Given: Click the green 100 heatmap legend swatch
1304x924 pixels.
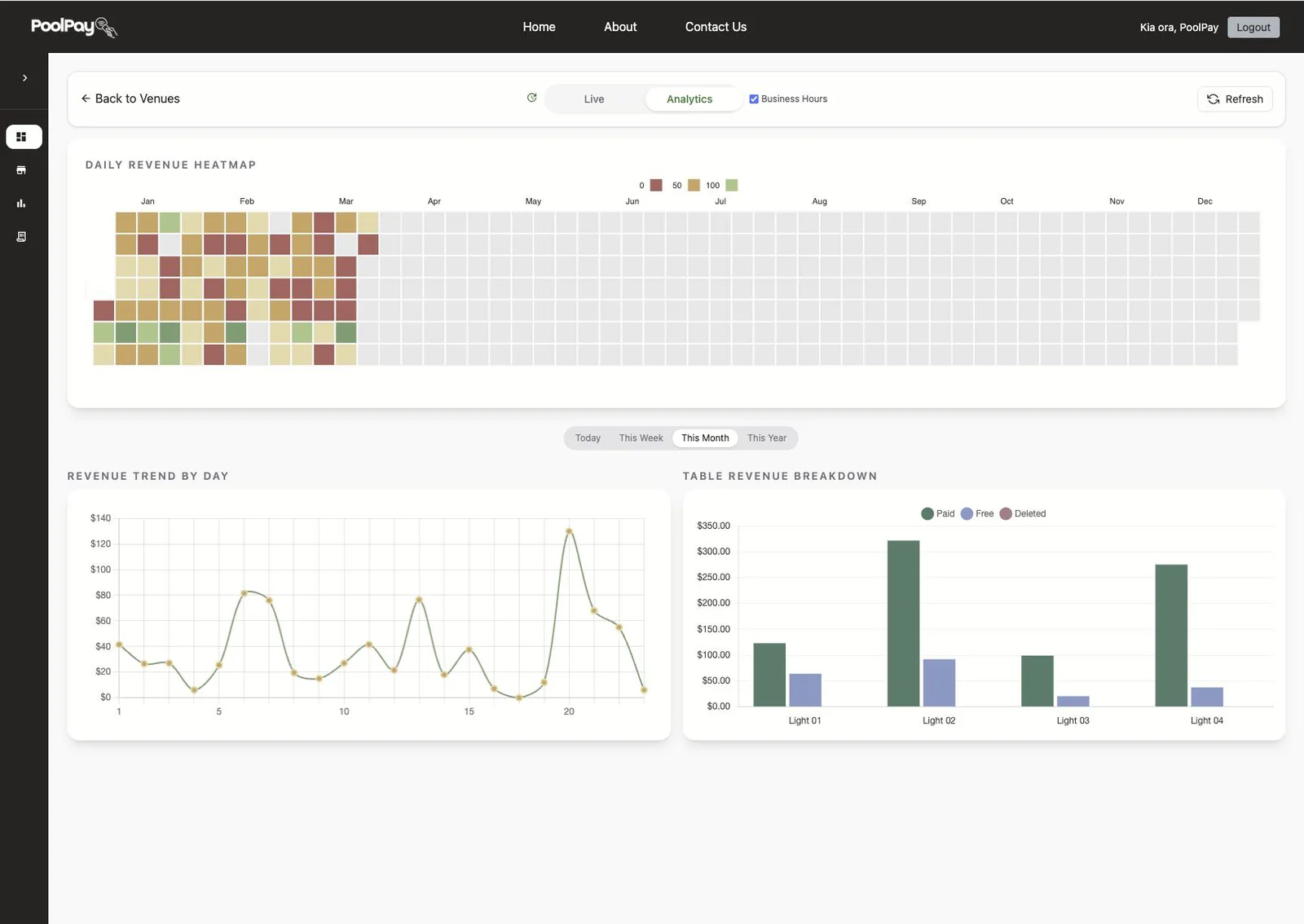Looking at the screenshot, I should pos(732,186).
